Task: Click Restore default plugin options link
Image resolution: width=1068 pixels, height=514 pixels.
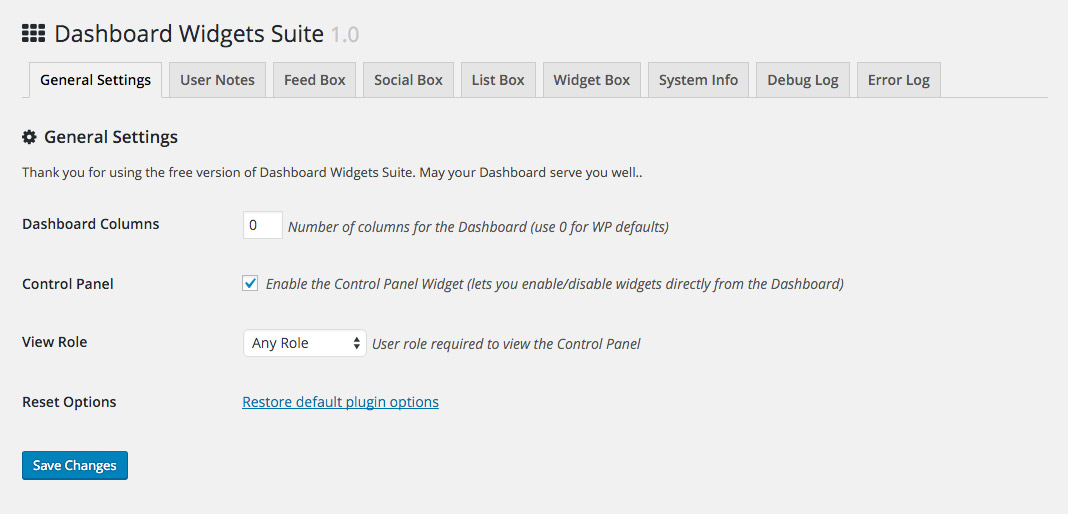Action: [341, 402]
